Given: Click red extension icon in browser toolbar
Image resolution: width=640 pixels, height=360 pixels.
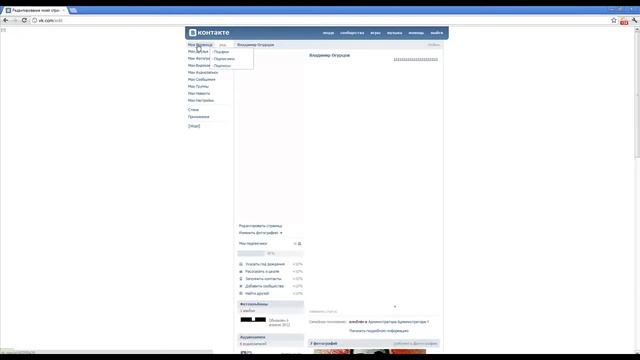Looking at the screenshot, I should 624,21.
